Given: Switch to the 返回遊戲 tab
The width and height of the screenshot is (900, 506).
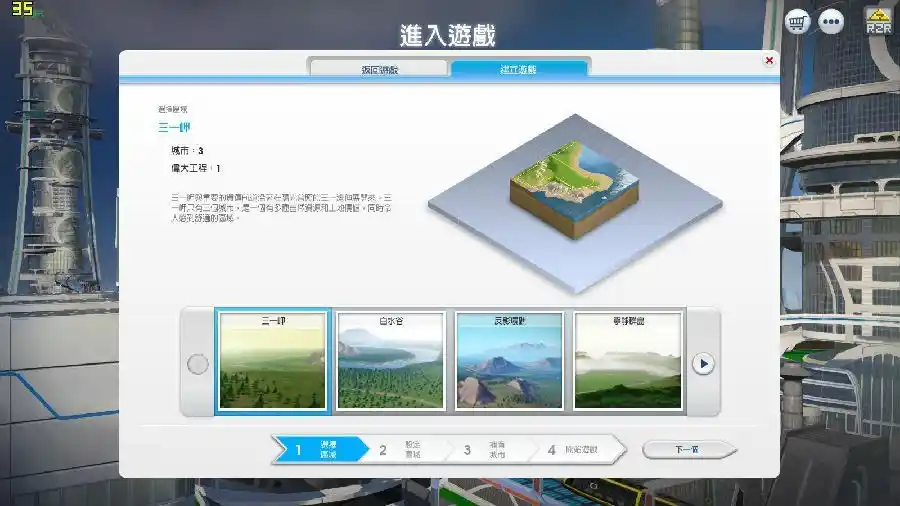Looking at the screenshot, I should tap(379, 69).
